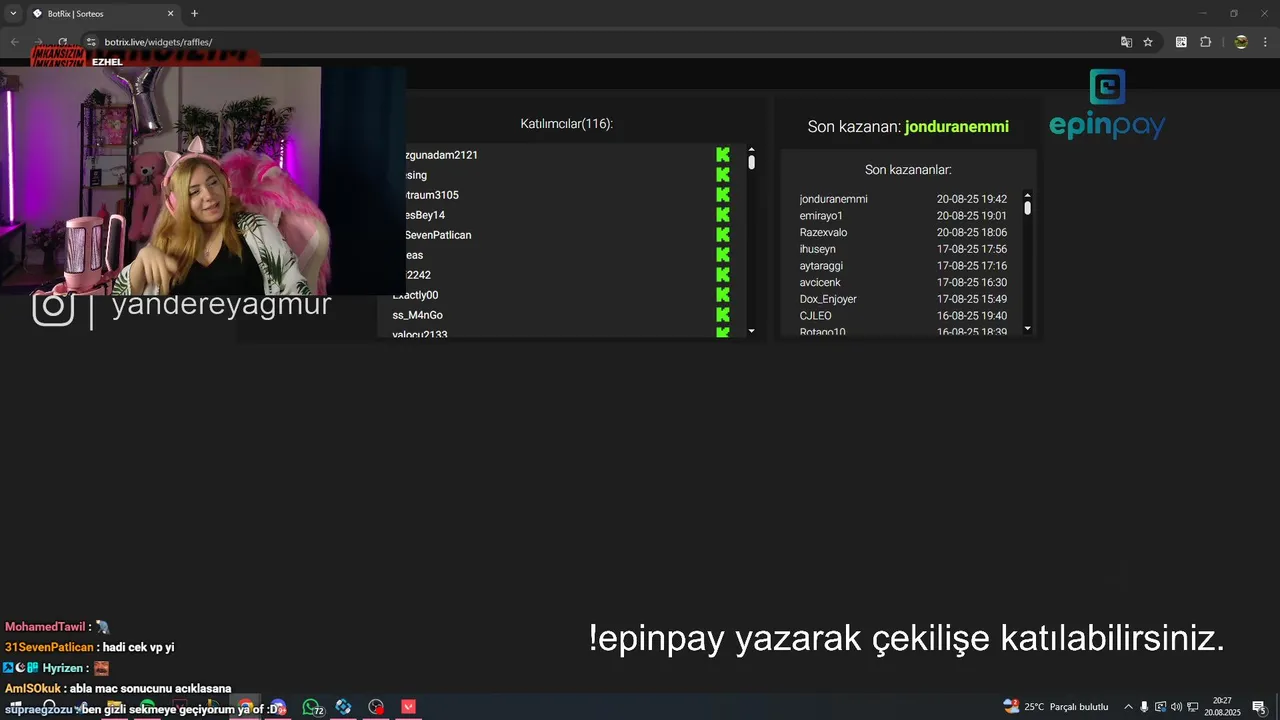1280x720 pixels.
Task: Select winner row avcicenk
Action: pos(903,282)
